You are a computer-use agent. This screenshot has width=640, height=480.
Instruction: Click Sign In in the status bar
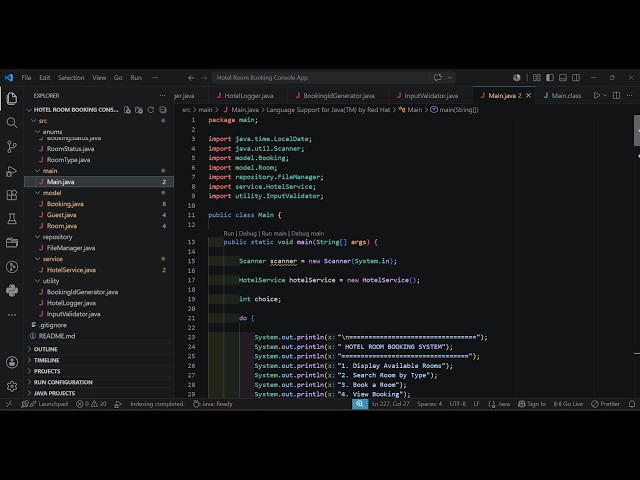point(532,404)
